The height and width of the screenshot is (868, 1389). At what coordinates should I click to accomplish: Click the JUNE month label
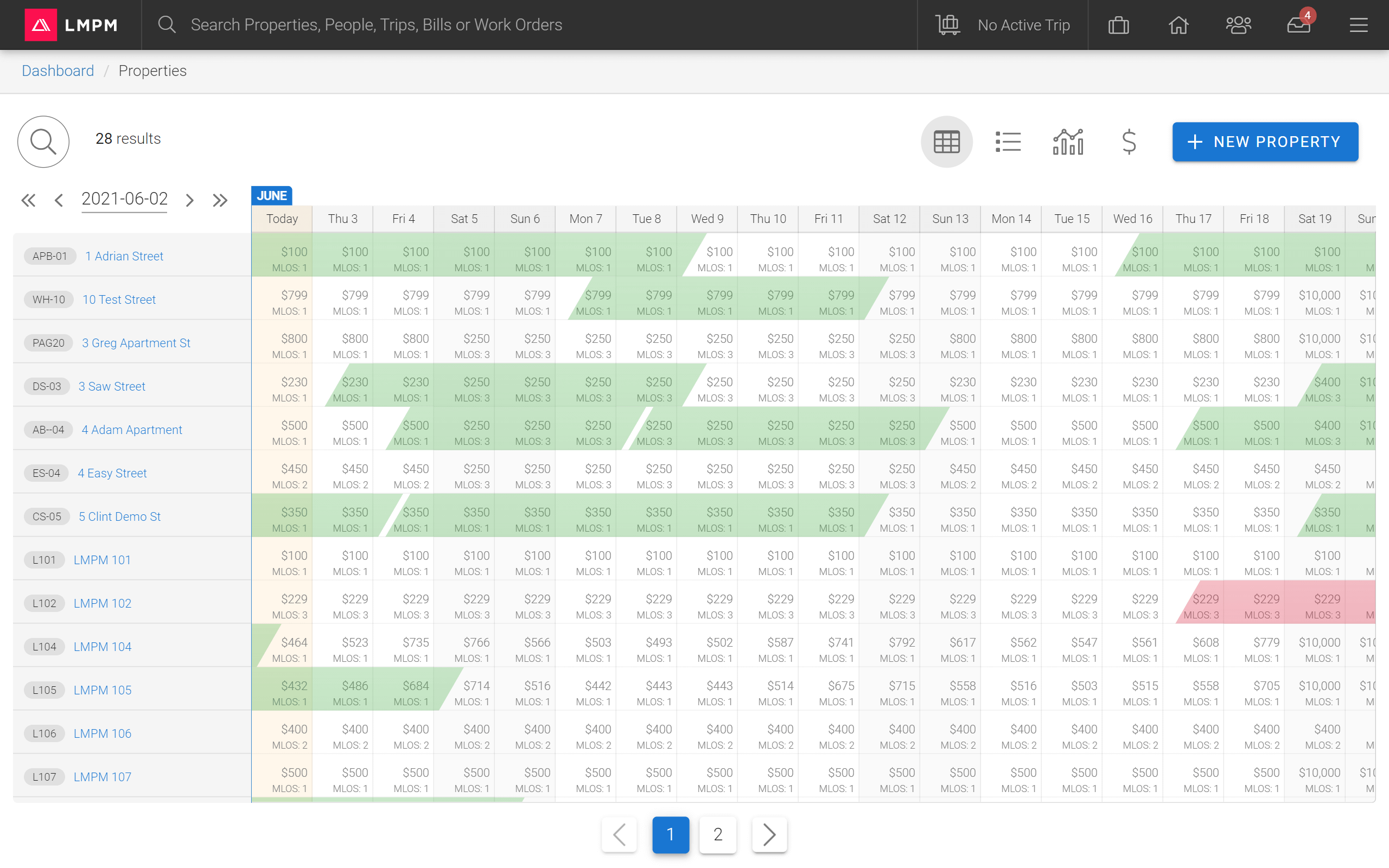coord(271,196)
